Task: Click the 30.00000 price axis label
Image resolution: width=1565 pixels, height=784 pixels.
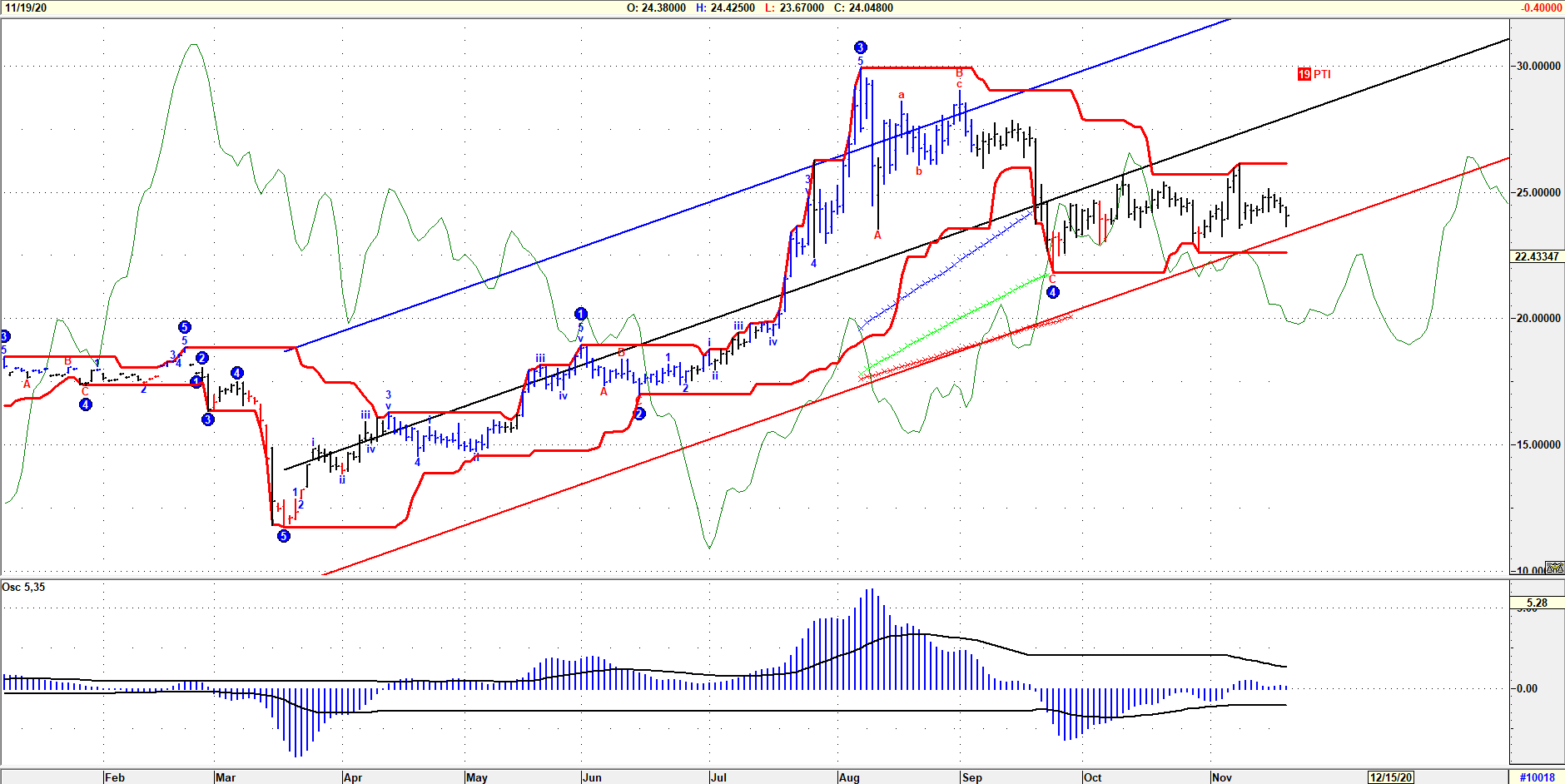Action: (x=1538, y=66)
